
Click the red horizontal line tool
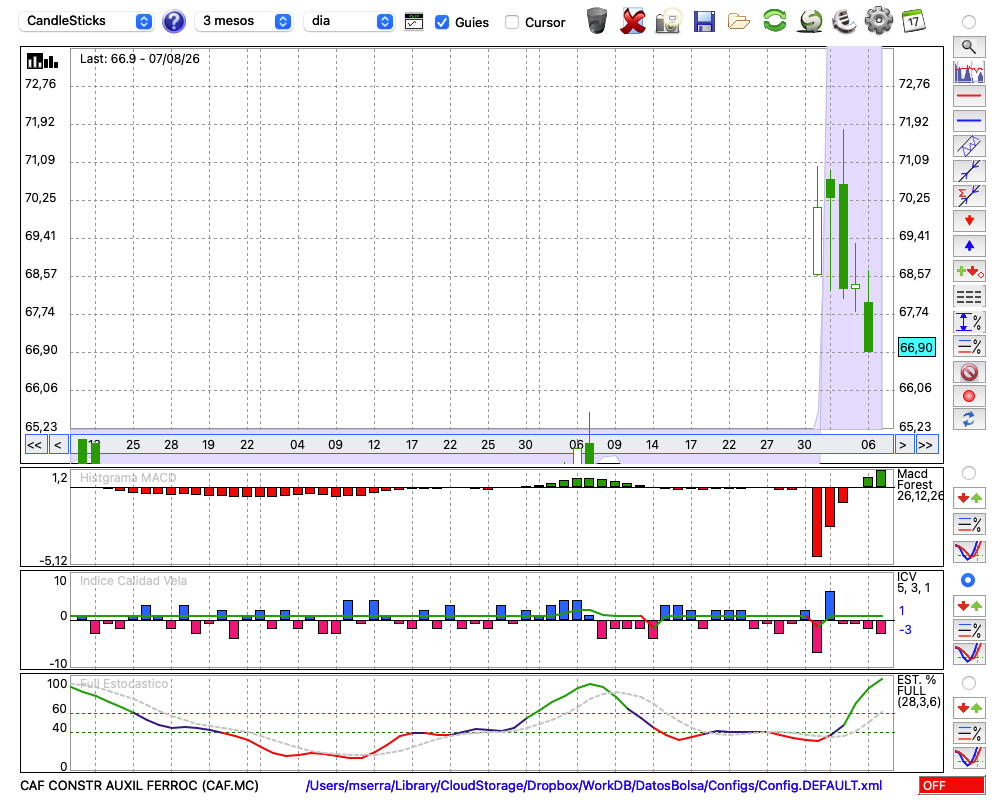click(x=969, y=96)
